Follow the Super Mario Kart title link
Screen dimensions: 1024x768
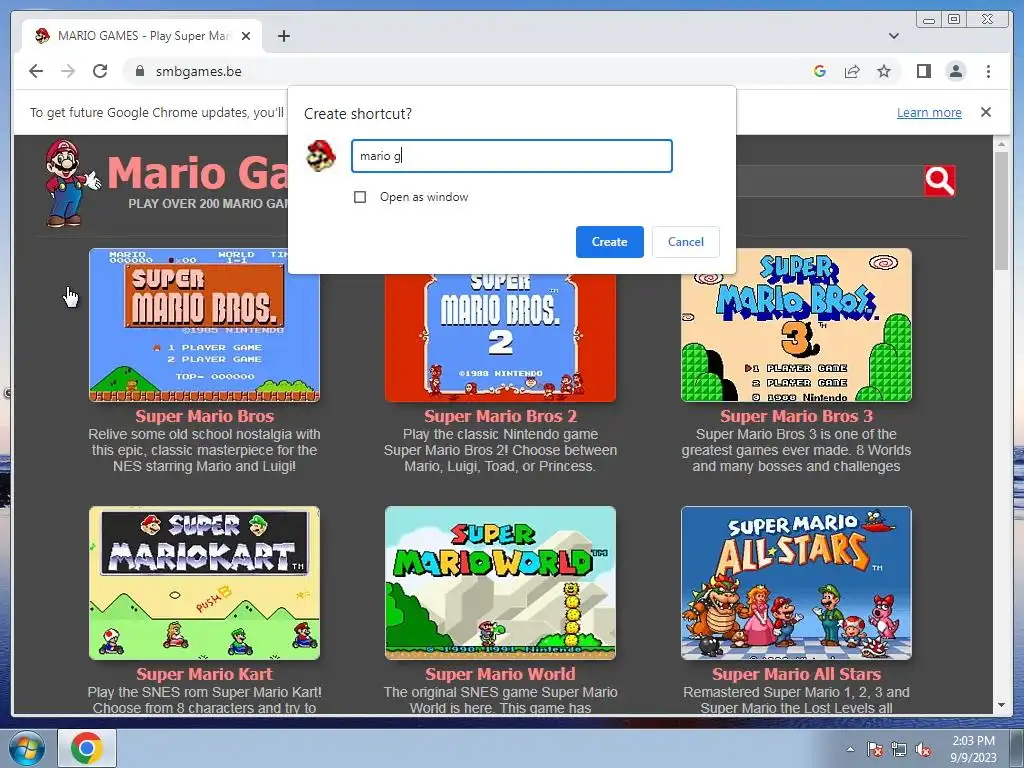pyautogui.click(x=204, y=674)
